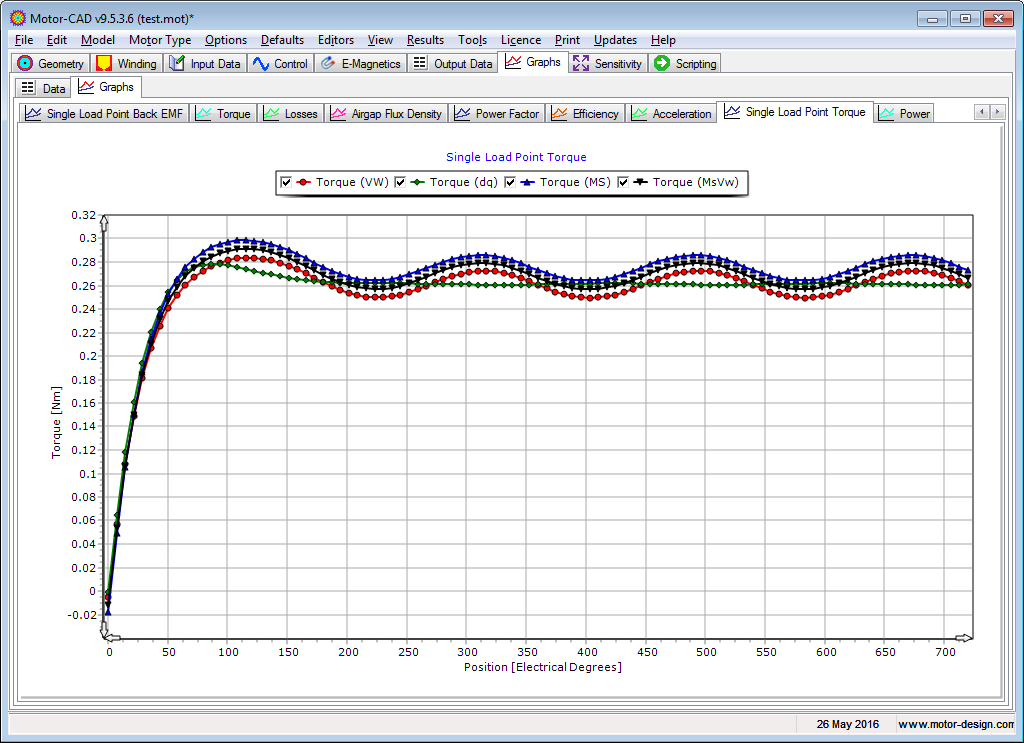Viewport: 1024px width, 743px height.
Task: Toggle Torque (MsVw) series checkbox
Action: click(623, 182)
